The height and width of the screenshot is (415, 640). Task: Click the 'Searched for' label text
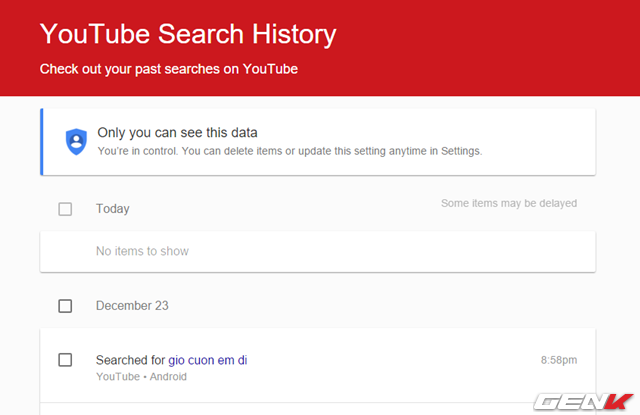130,360
